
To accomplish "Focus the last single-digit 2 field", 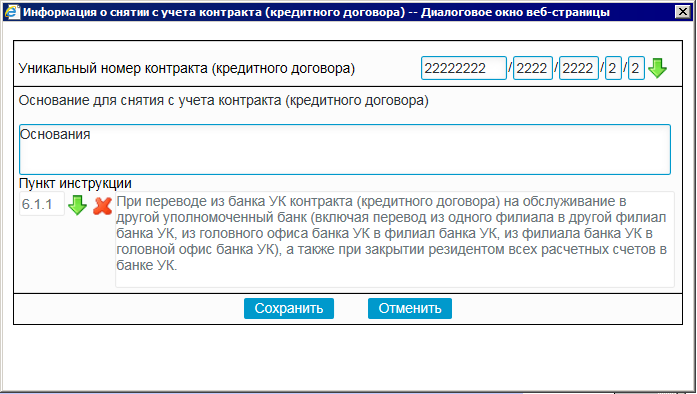I will click(636, 68).
